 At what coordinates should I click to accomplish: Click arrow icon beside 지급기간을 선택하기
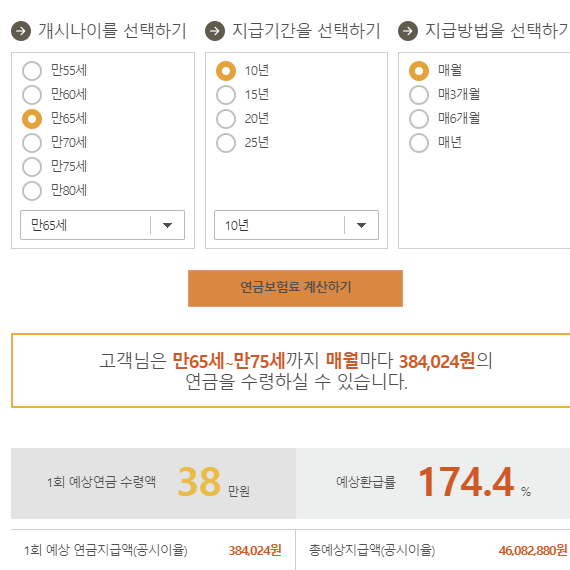[215, 31]
